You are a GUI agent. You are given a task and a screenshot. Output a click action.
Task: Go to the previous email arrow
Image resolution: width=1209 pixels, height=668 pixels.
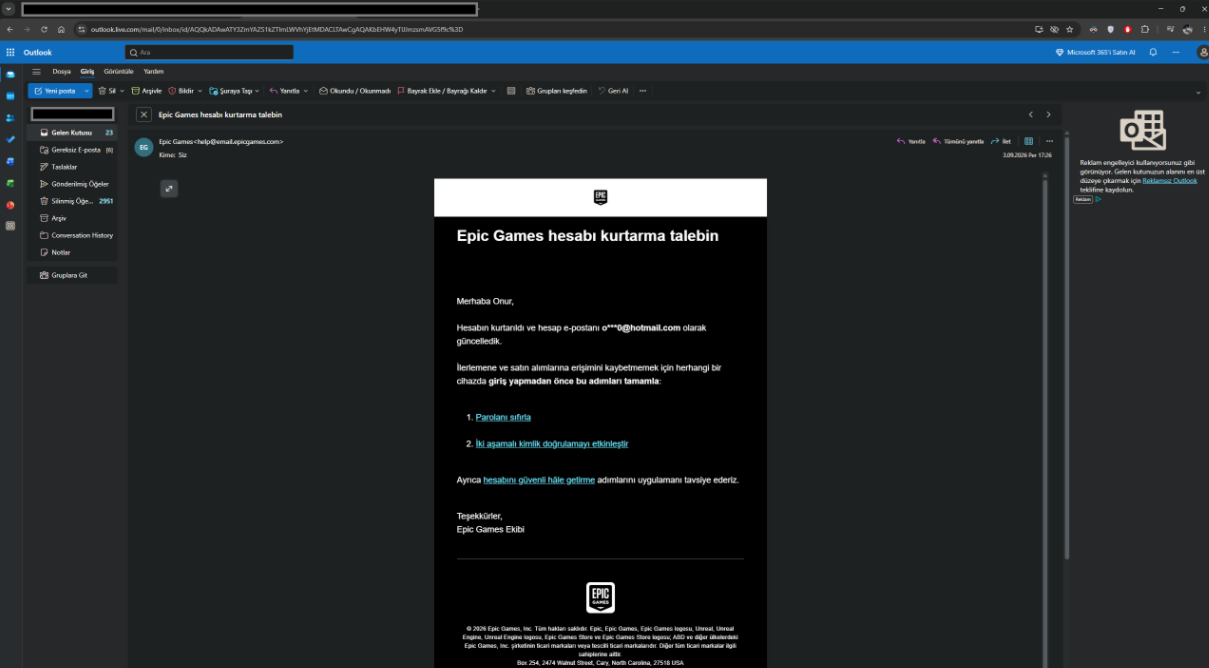1031,115
